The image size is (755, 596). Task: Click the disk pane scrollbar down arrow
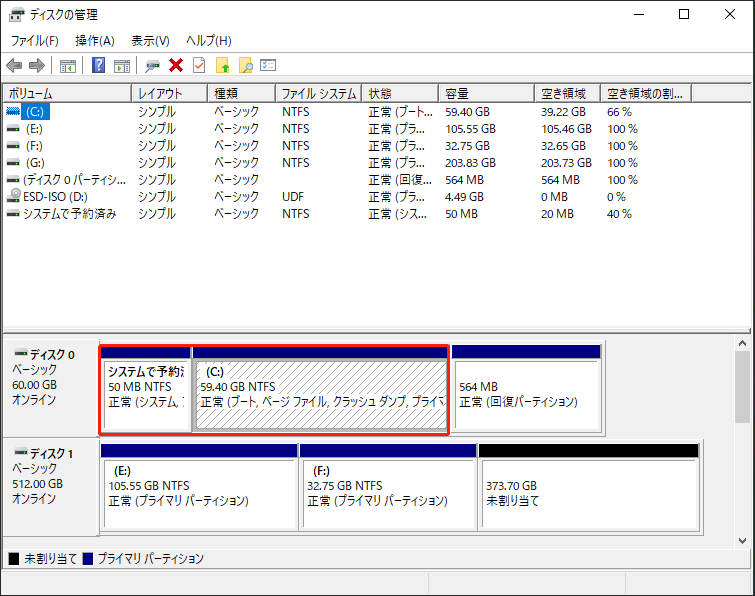(x=742, y=541)
